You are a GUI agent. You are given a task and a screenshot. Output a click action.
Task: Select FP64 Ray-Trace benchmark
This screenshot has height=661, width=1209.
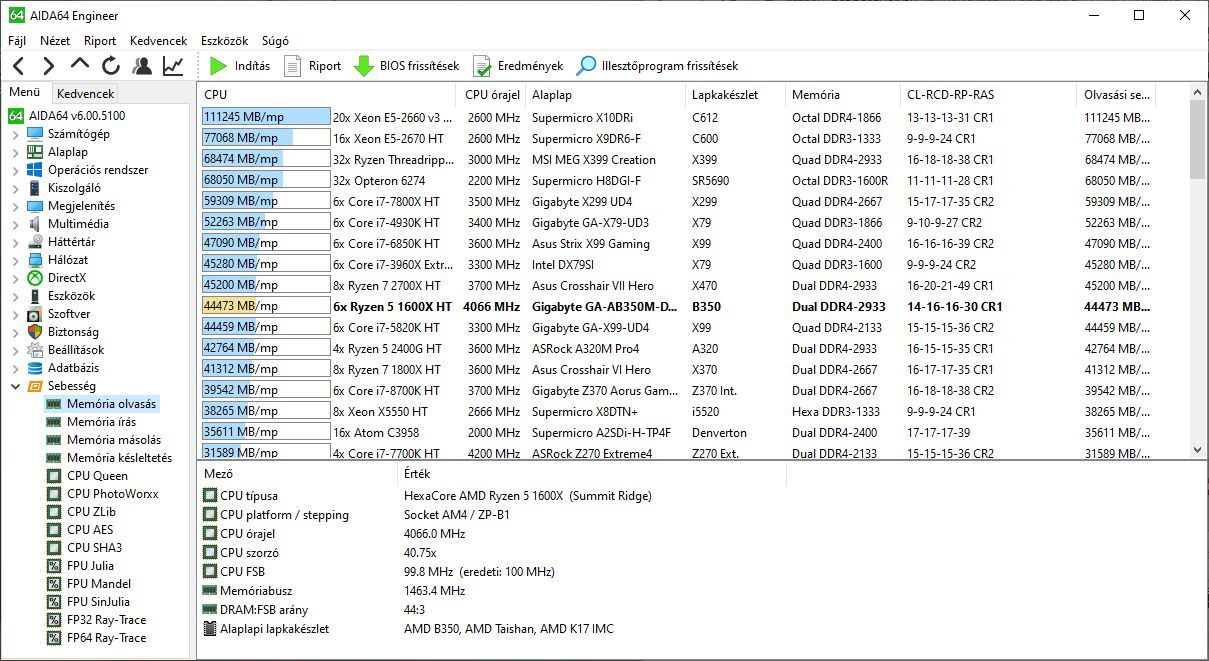point(106,637)
